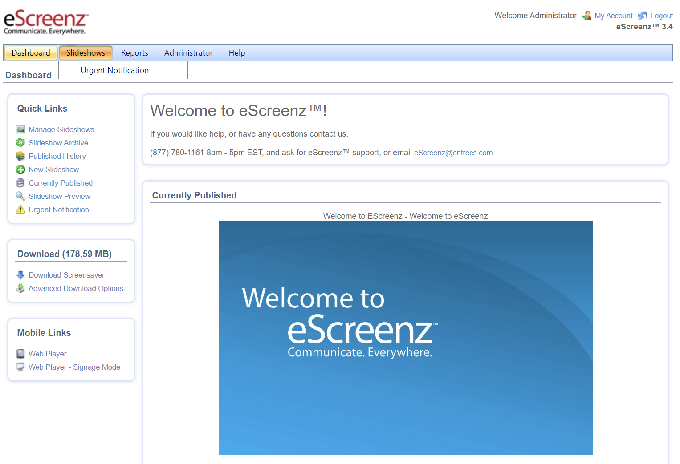Viewport: 680px width, 464px height.
Task: Click the Logout icon
Action: 643,16
